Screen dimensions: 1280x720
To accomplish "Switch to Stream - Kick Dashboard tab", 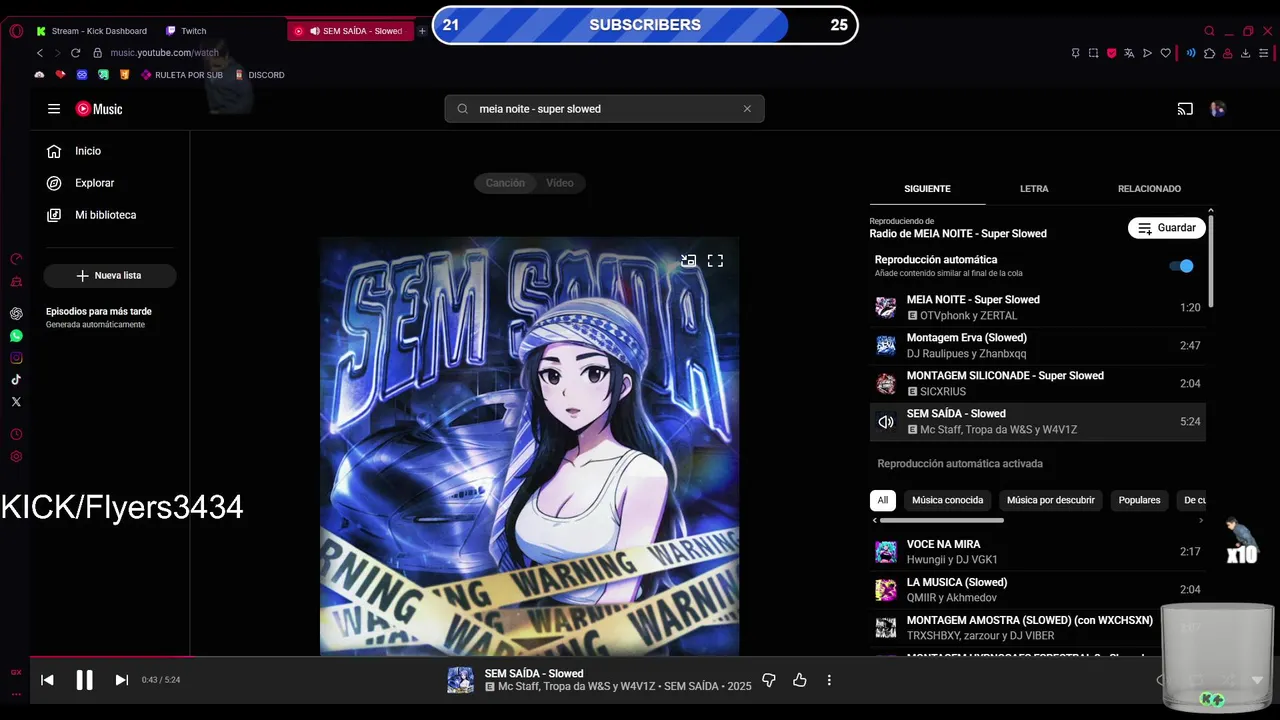I will pos(92,31).
